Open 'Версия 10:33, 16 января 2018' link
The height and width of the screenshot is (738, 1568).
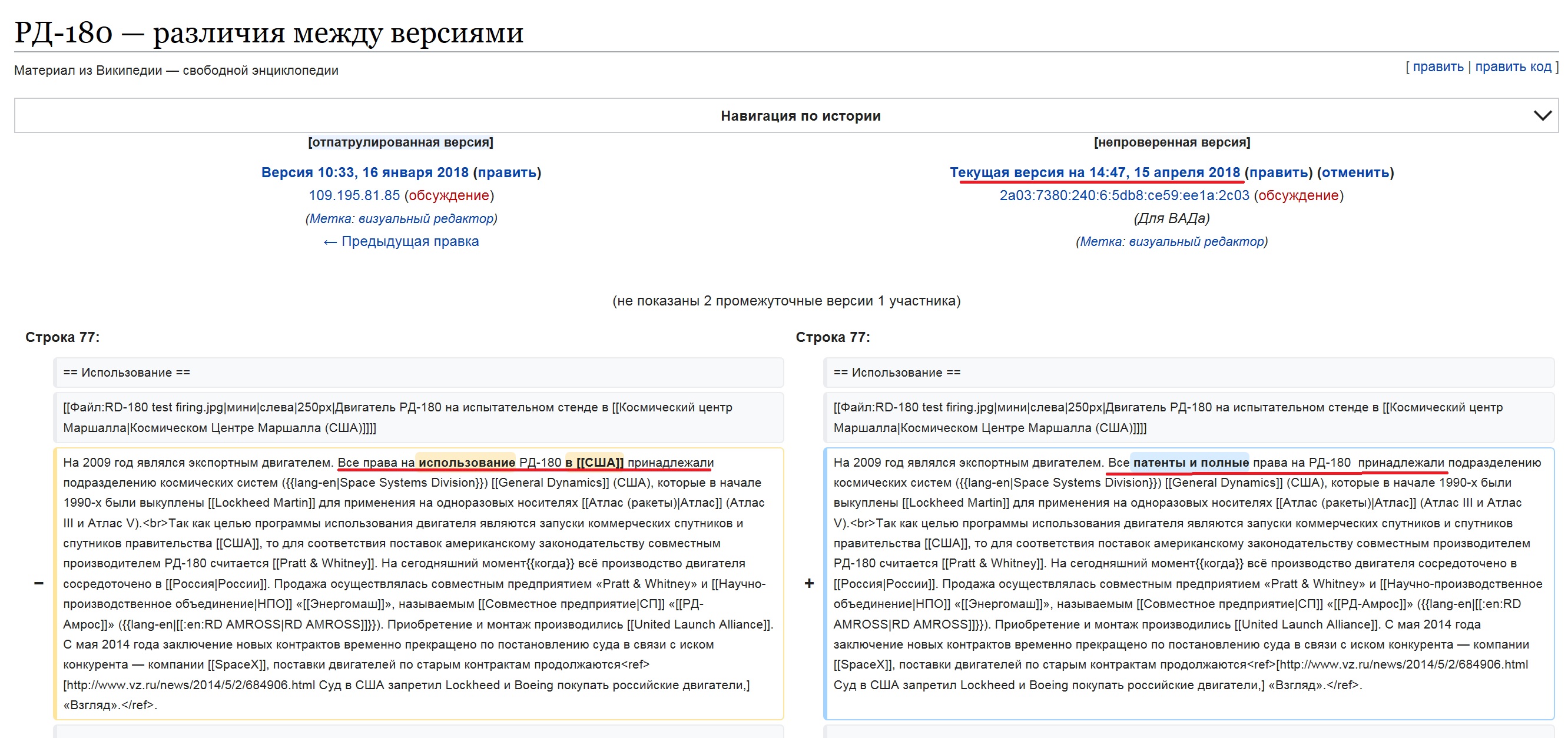pyautogui.click(x=364, y=172)
